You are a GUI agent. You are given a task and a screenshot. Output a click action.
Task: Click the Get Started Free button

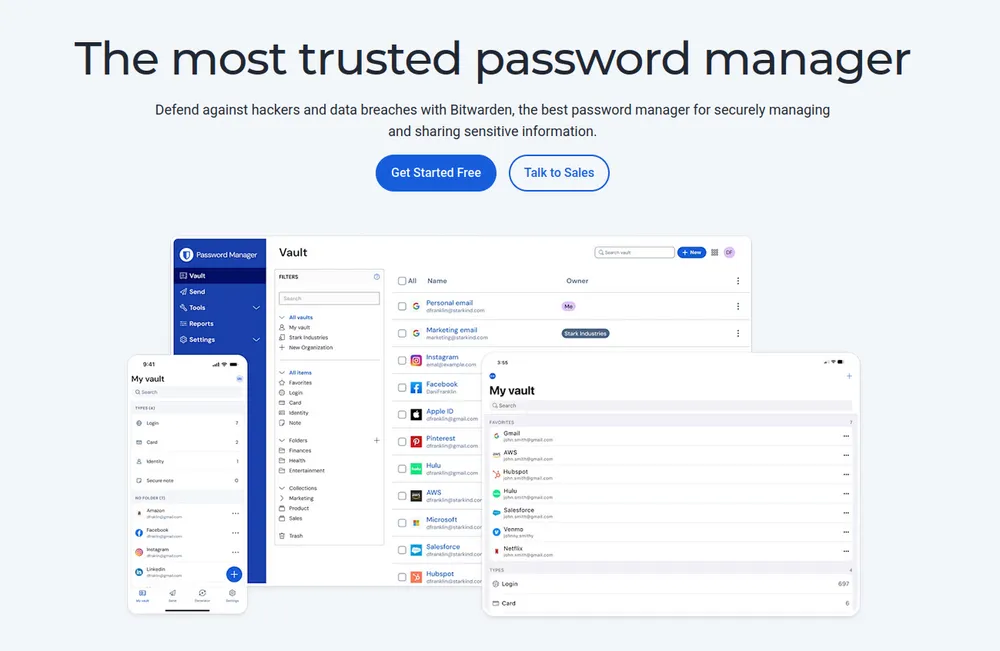(x=435, y=172)
